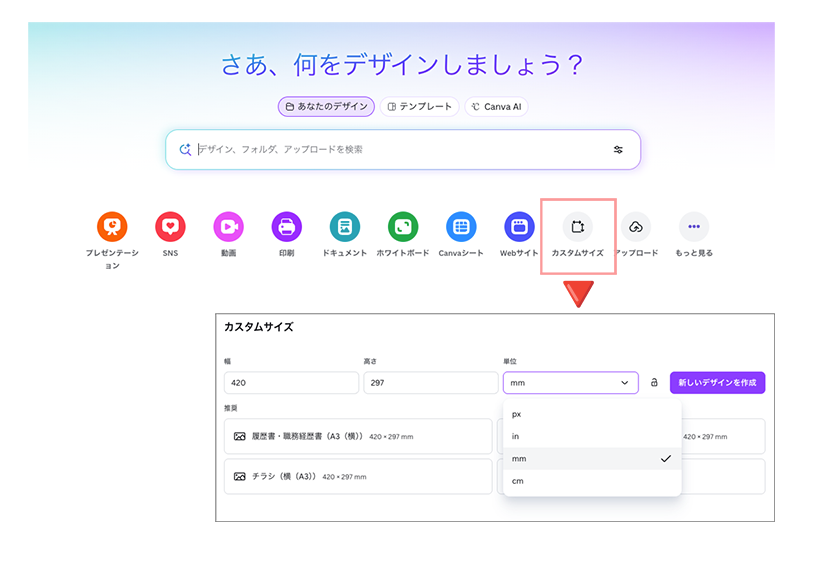Choose the ドキュメント document icon
The image size is (820, 563).
pyautogui.click(x=344, y=227)
